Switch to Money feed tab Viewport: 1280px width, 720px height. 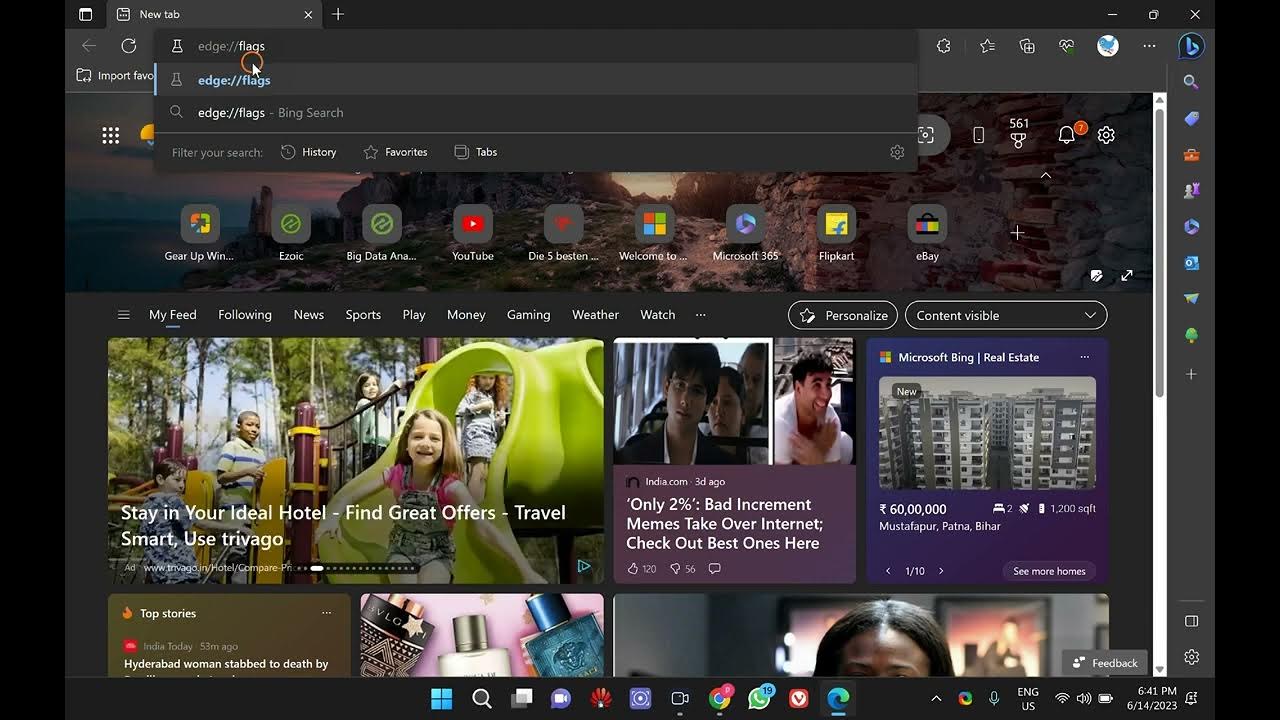(466, 315)
